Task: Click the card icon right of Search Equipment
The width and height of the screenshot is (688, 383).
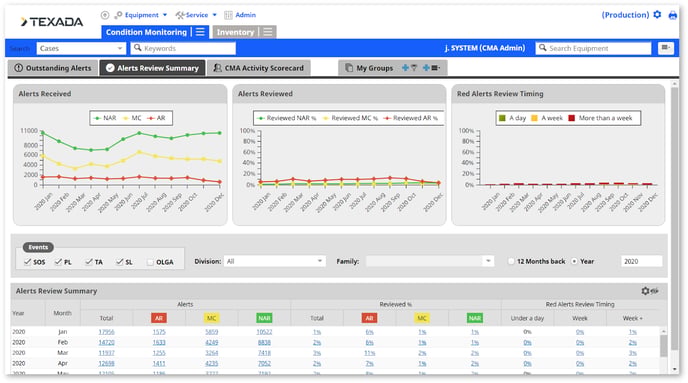Action: 666,48
